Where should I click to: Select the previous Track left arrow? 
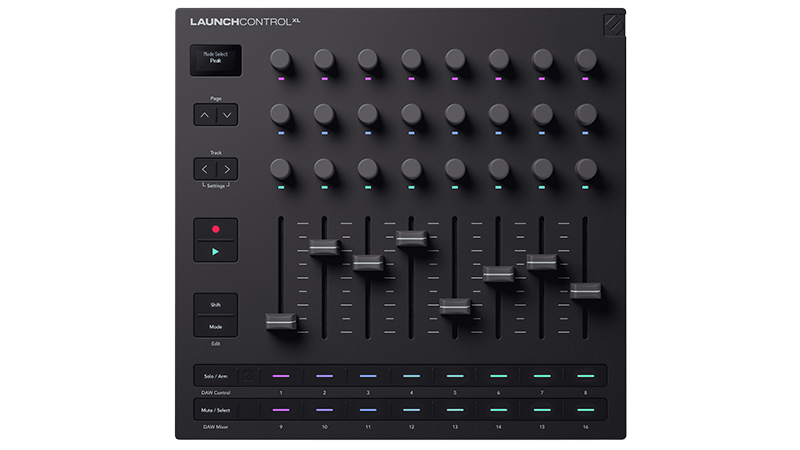click(205, 169)
